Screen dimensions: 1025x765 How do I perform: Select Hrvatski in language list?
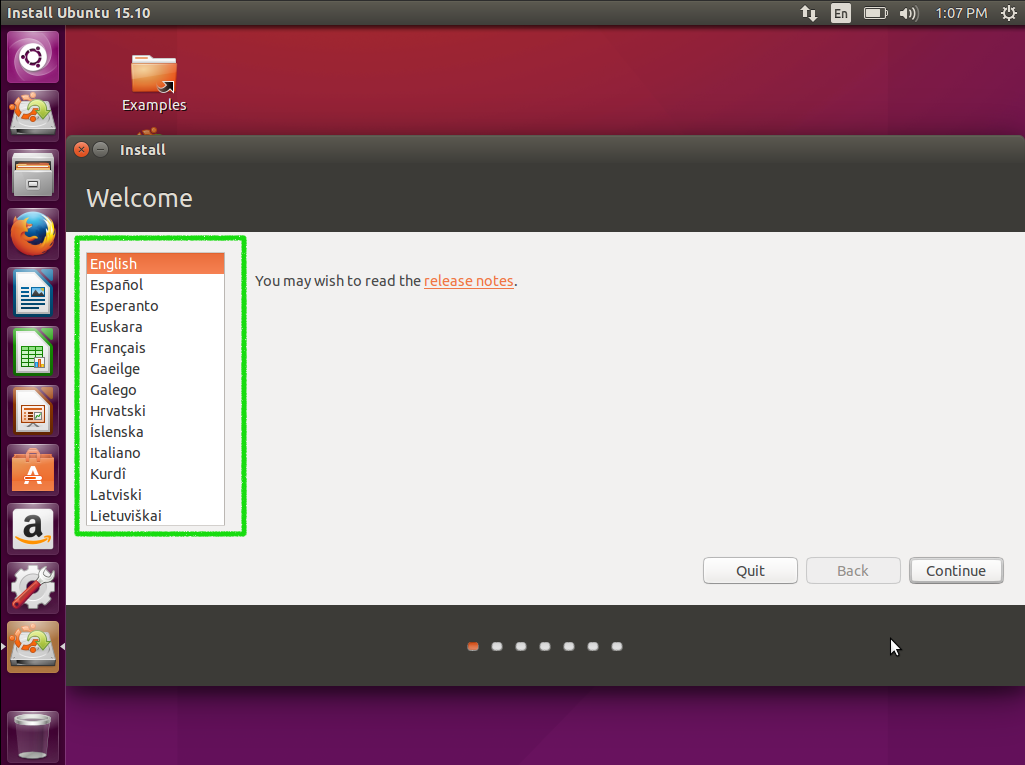point(156,411)
